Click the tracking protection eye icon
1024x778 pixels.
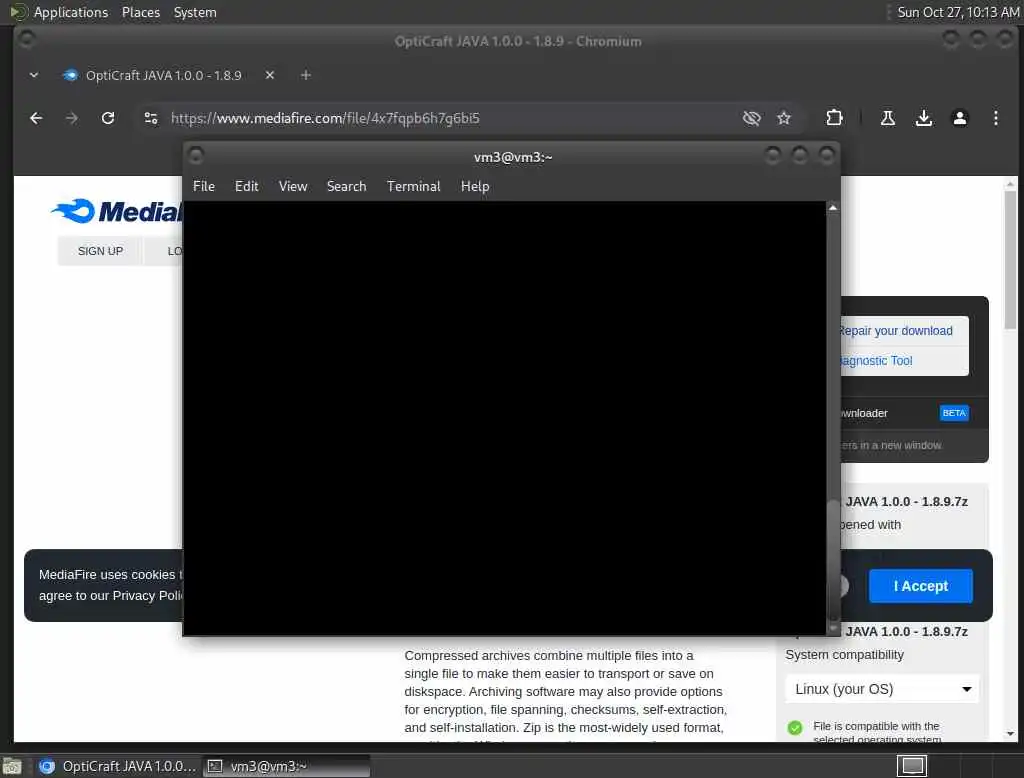752,118
